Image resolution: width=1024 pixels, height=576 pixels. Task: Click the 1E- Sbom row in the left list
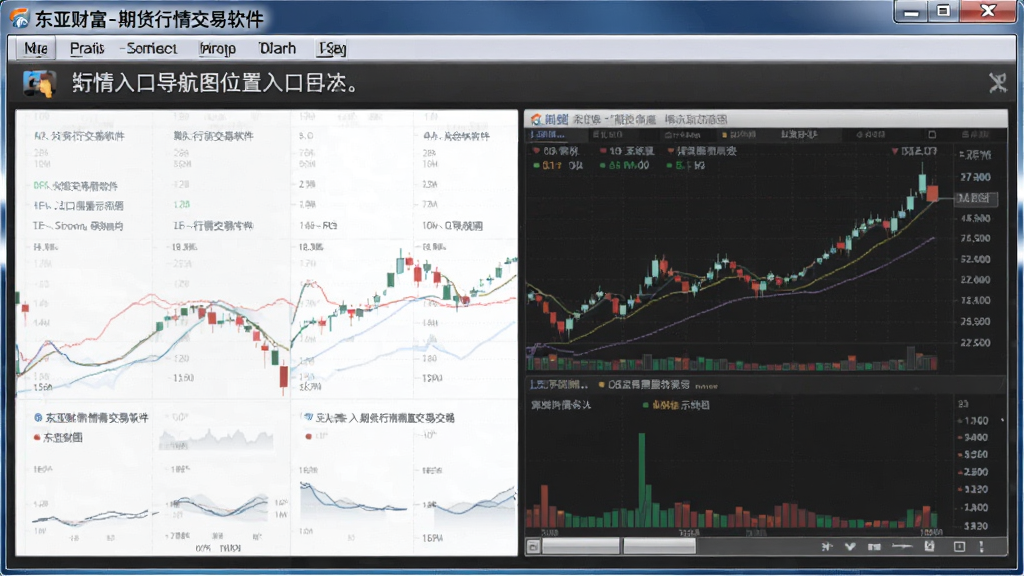click(x=78, y=226)
